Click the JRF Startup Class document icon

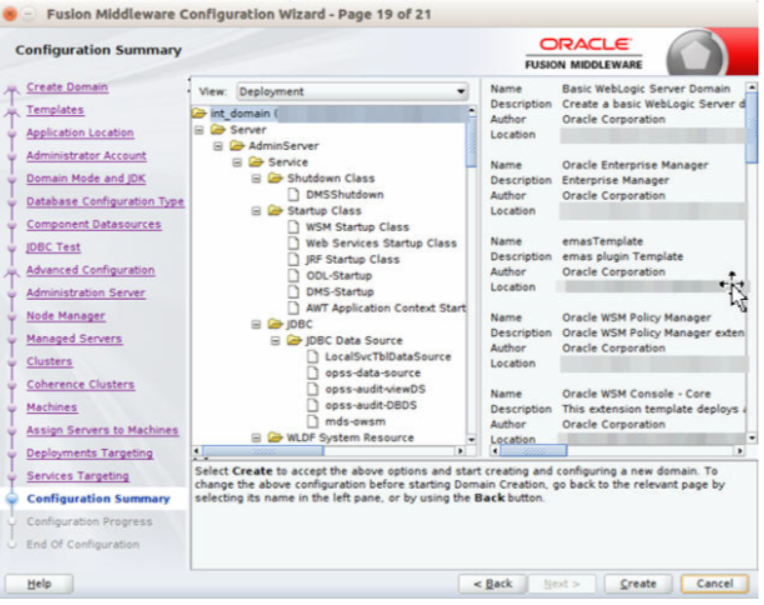[293, 259]
